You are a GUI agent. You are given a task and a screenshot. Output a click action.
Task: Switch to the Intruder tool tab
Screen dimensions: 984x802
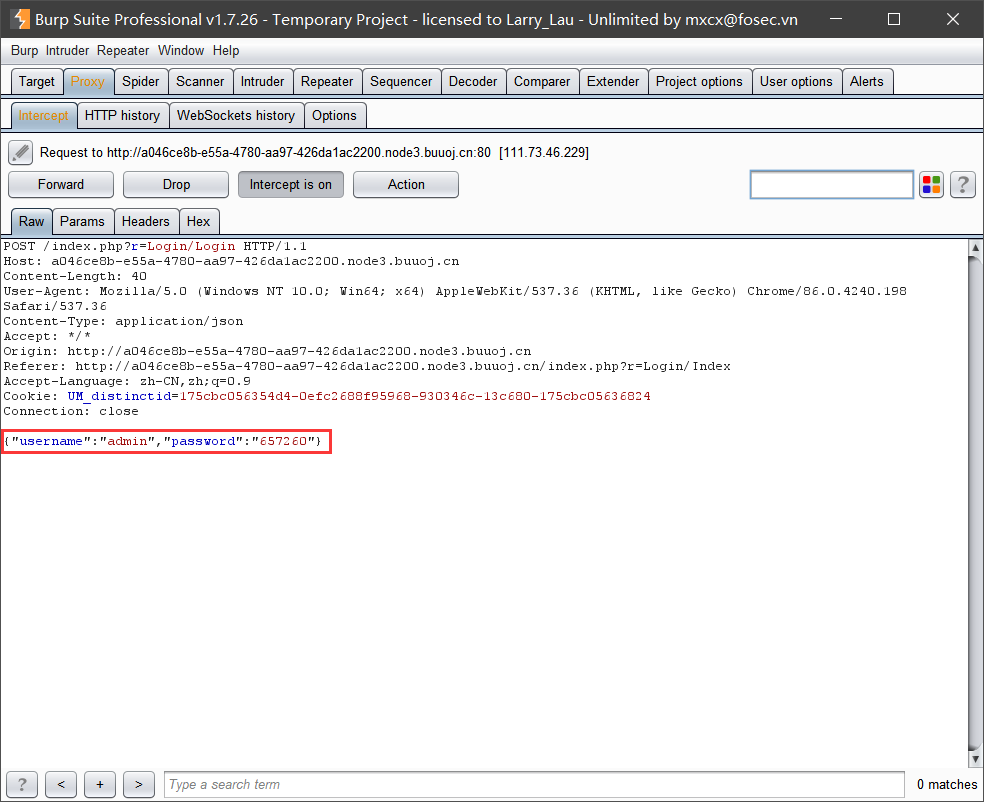click(x=262, y=82)
